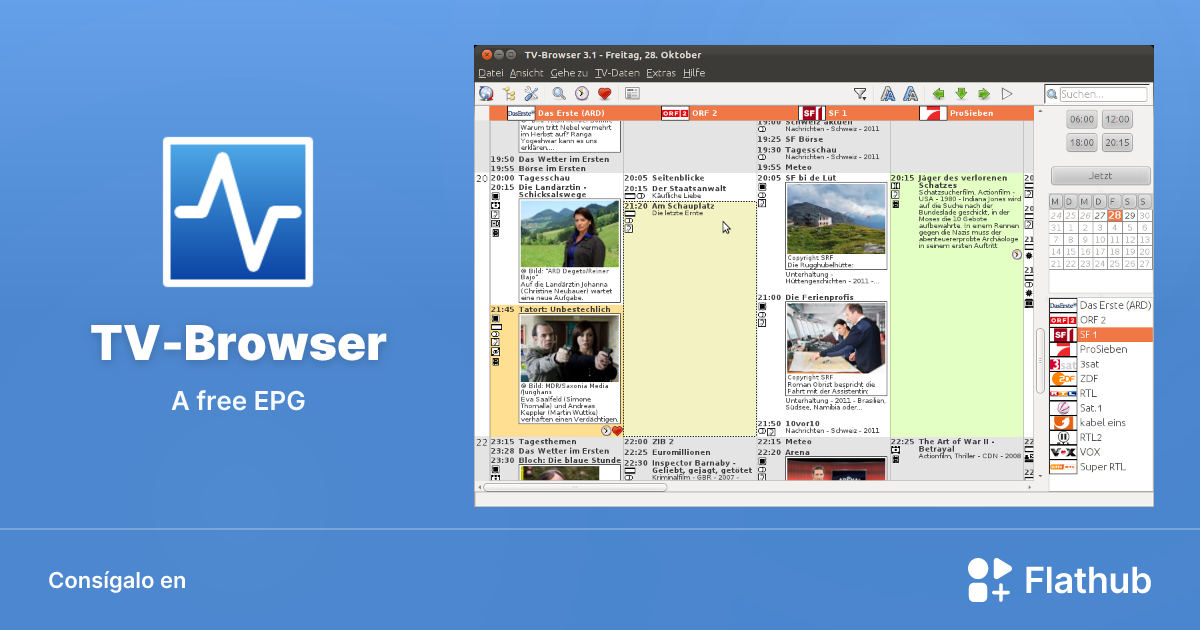Image resolution: width=1200 pixels, height=630 pixels.
Task: Select ProSieben from the channel list
Action: click(x=1102, y=348)
